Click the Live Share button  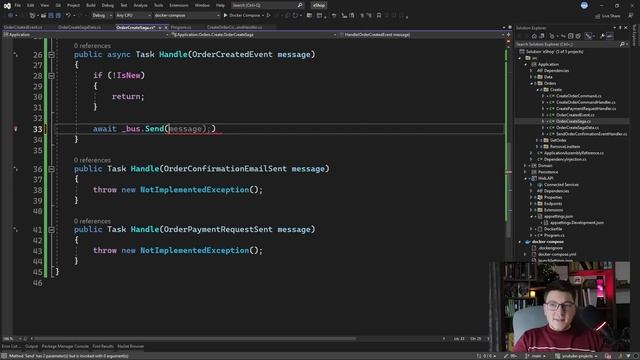pos(607,16)
